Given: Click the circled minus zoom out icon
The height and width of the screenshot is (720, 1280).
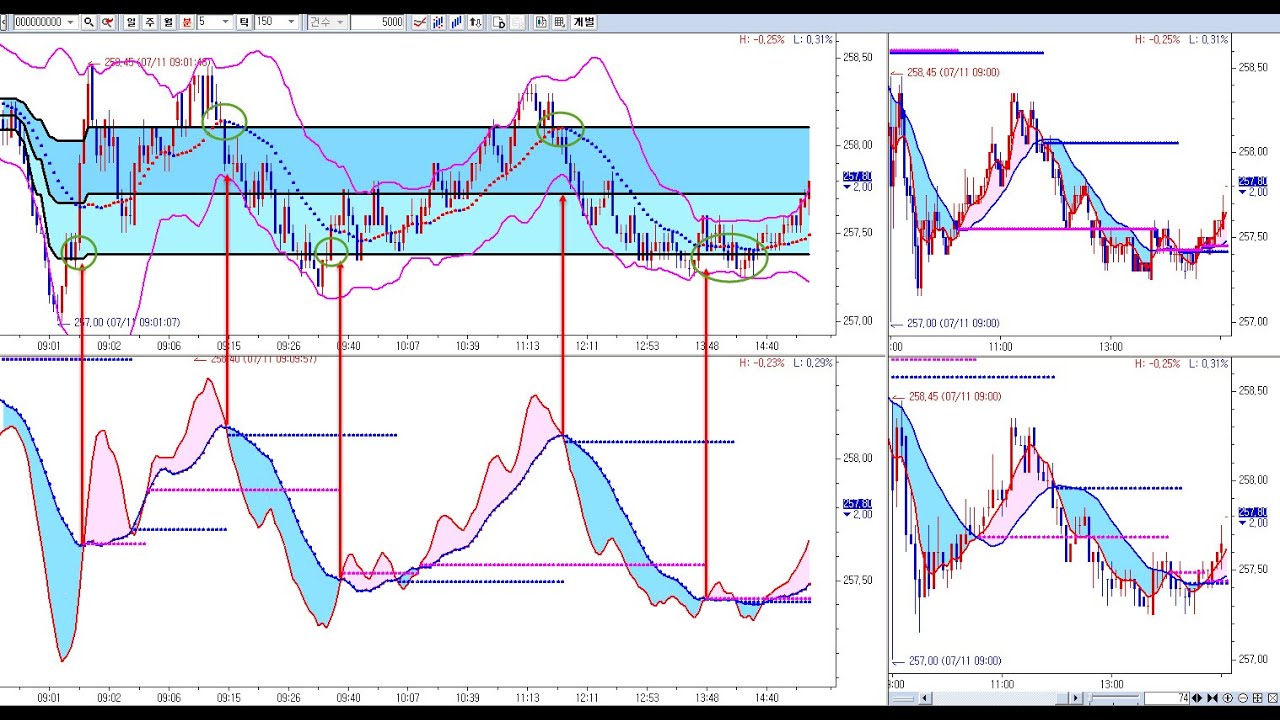Looking at the screenshot, I should pos(1243,698).
